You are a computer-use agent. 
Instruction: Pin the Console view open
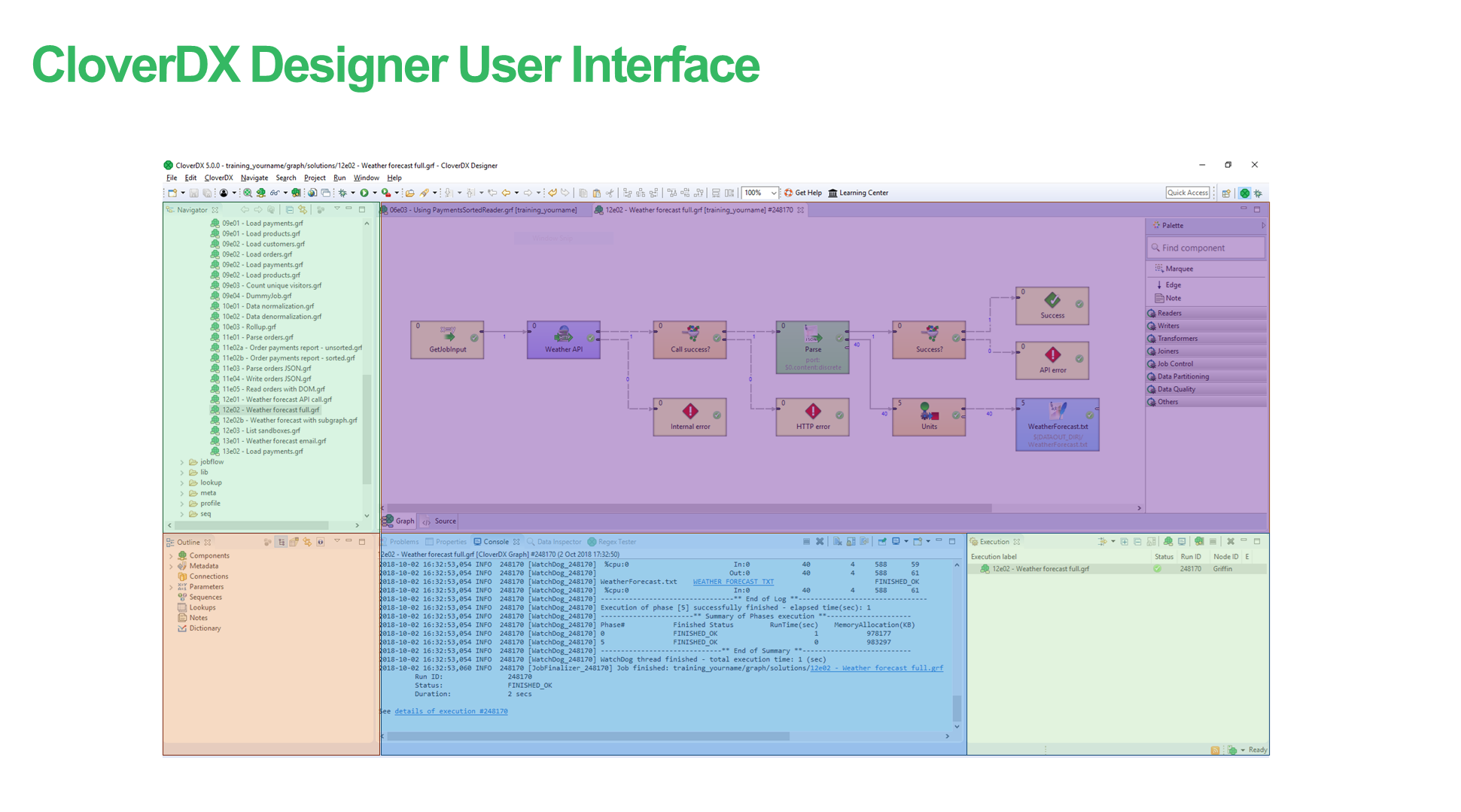882,540
